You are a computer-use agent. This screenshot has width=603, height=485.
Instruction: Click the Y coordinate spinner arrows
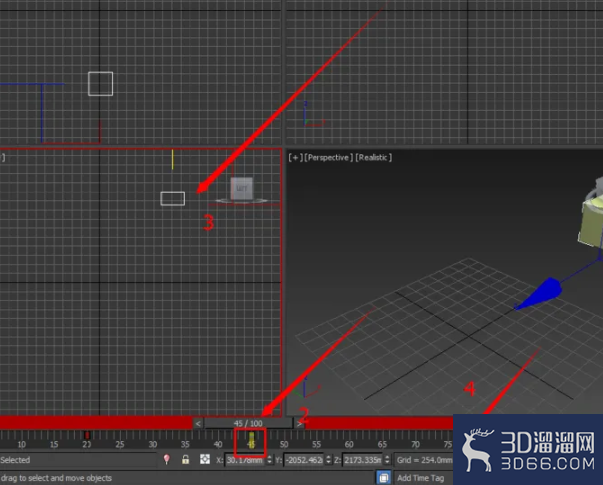328,460
